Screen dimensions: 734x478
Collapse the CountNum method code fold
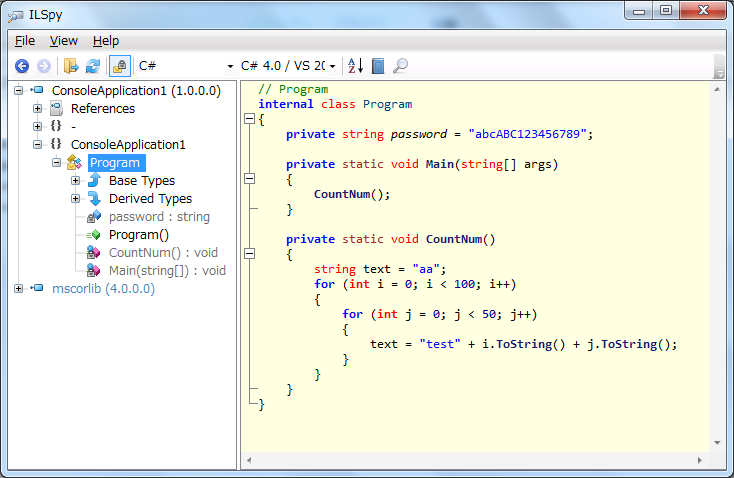pyautogui.click(x=250, y=254)
